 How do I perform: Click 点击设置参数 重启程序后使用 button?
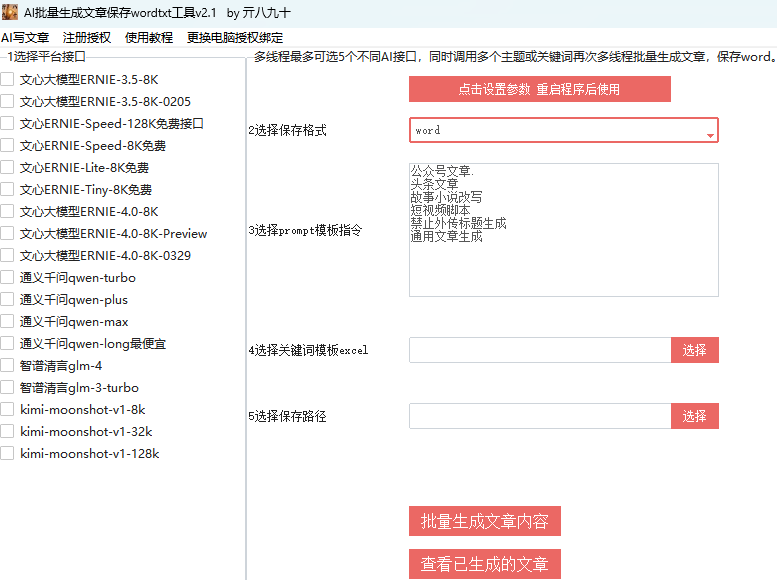point(539,89)
